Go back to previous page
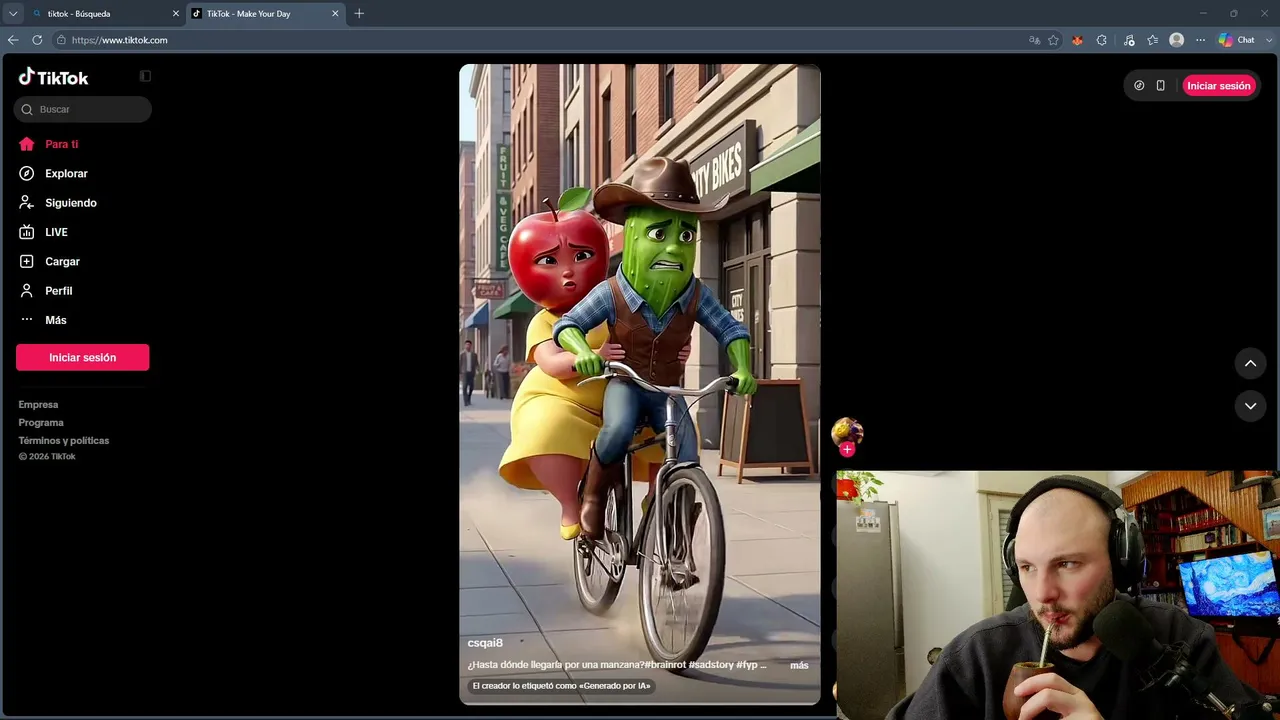Viewport: 1280px width, 720px height. click(x=13, y=40)
